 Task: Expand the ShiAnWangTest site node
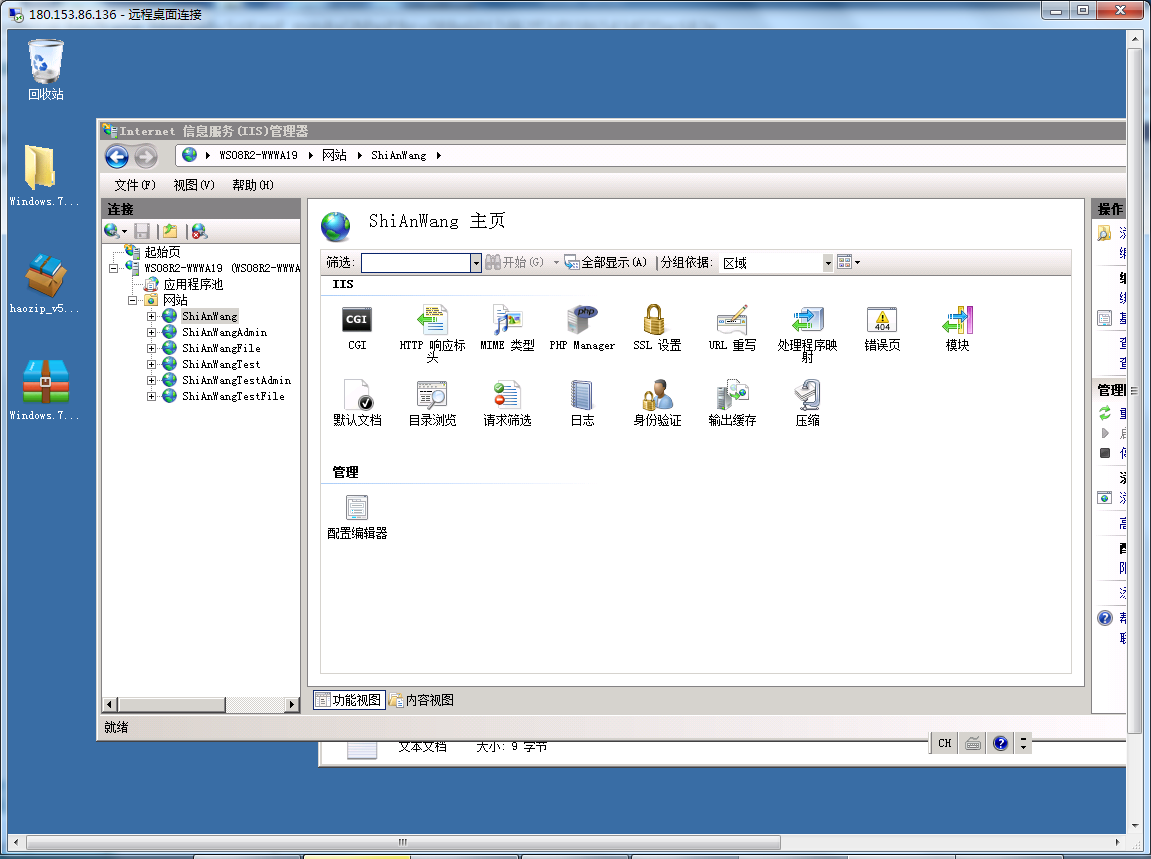pos(151,364)
